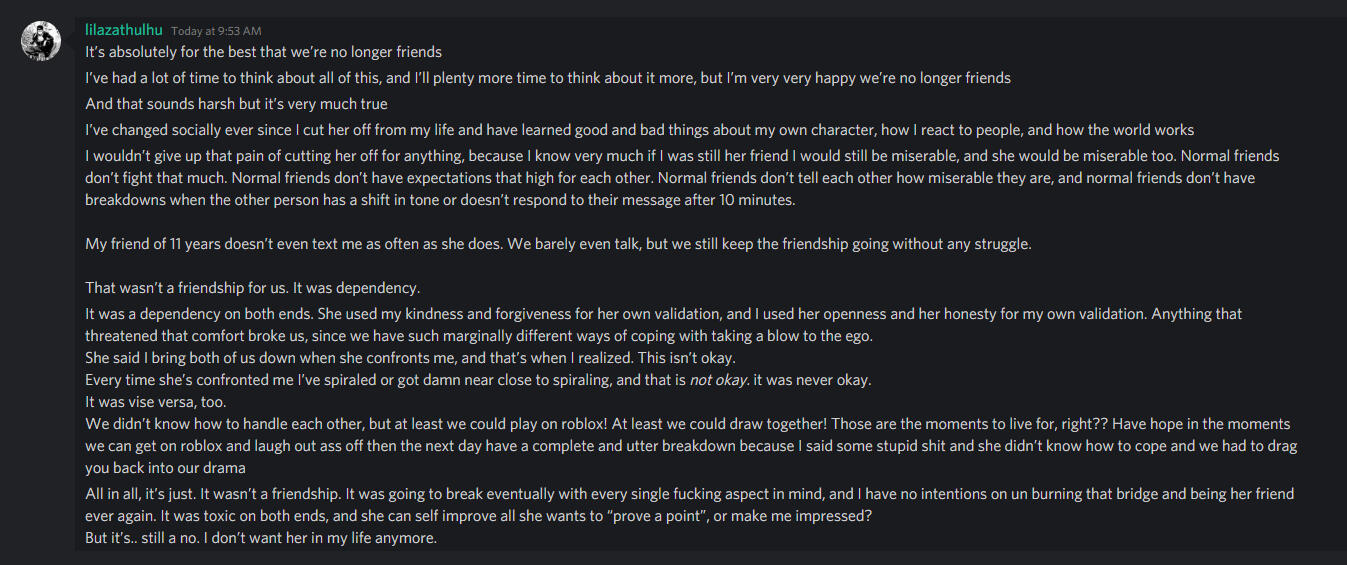Click the line starting "I've changed socially"
Viewport: 1347px width, 565px height.
(639, 130)
